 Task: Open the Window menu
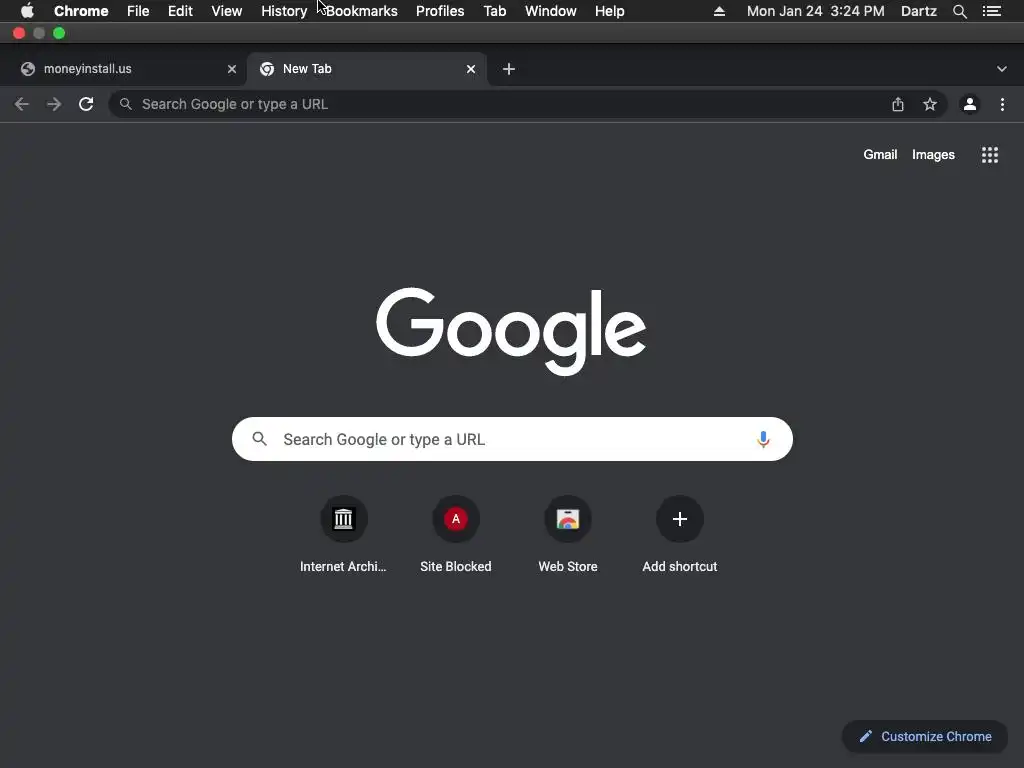551,11
